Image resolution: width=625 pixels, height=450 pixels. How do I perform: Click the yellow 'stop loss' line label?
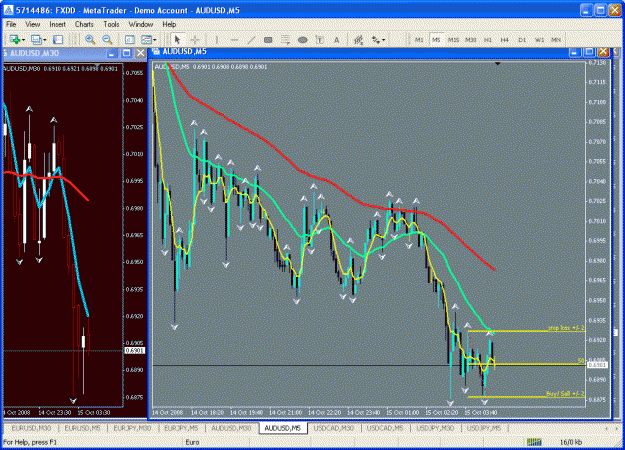click(x=566, y=328)
